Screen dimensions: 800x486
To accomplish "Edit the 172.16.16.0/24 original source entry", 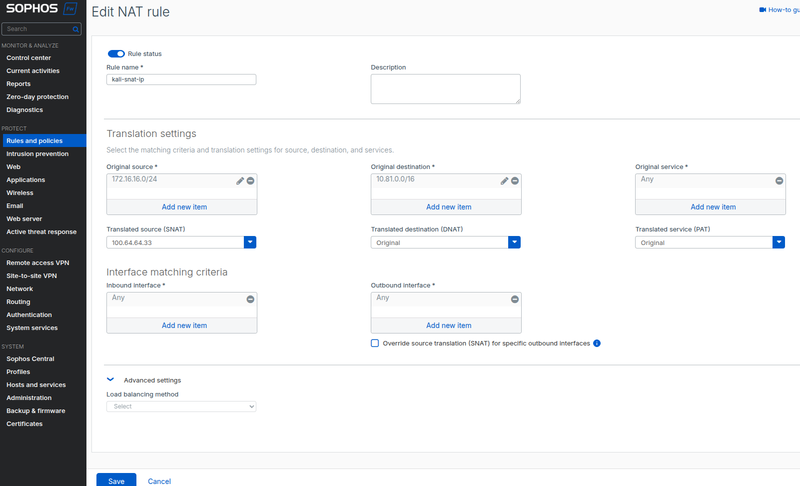I will (x=240, y=181).
